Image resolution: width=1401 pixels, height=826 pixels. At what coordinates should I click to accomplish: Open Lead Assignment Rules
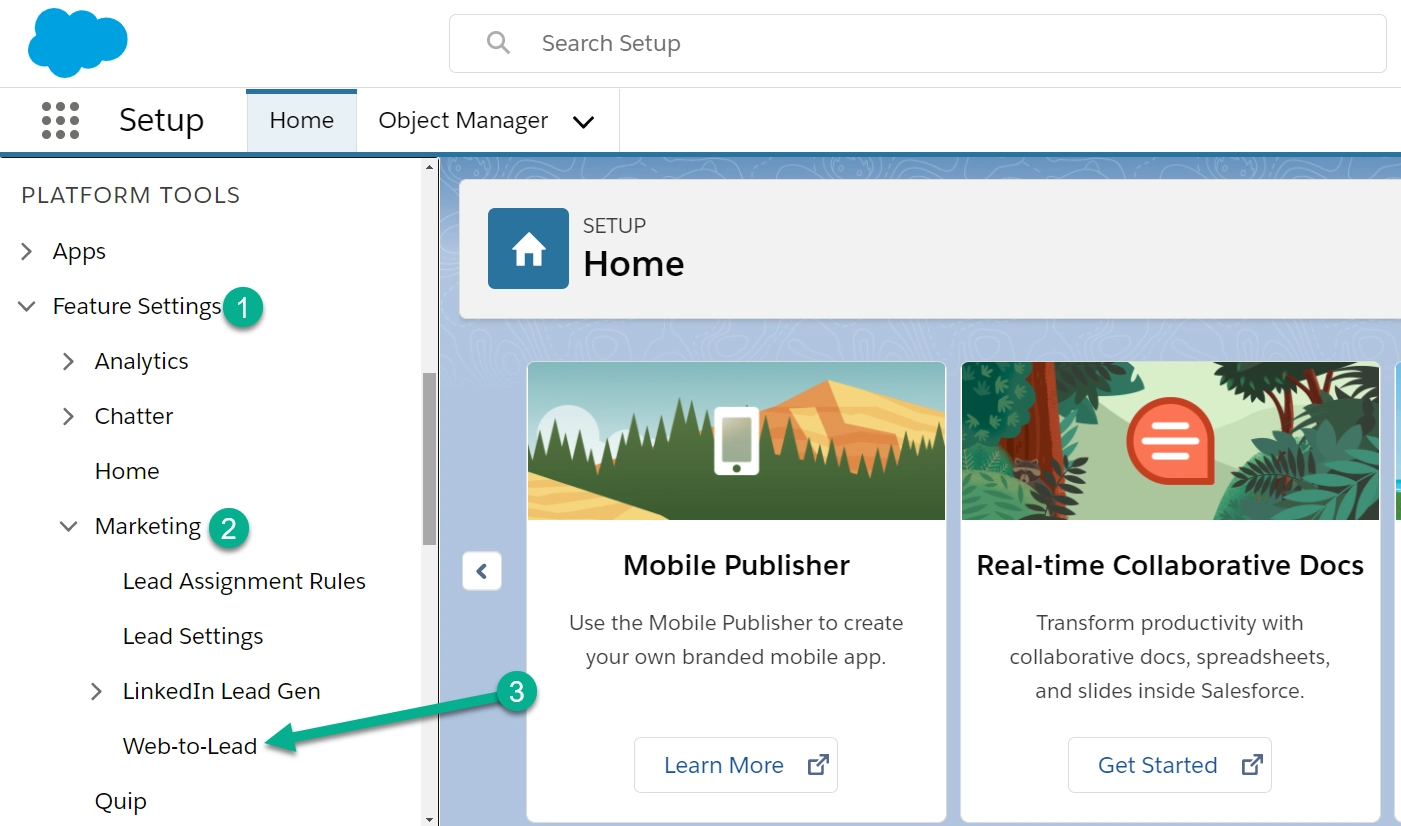[x=244, y=581]
